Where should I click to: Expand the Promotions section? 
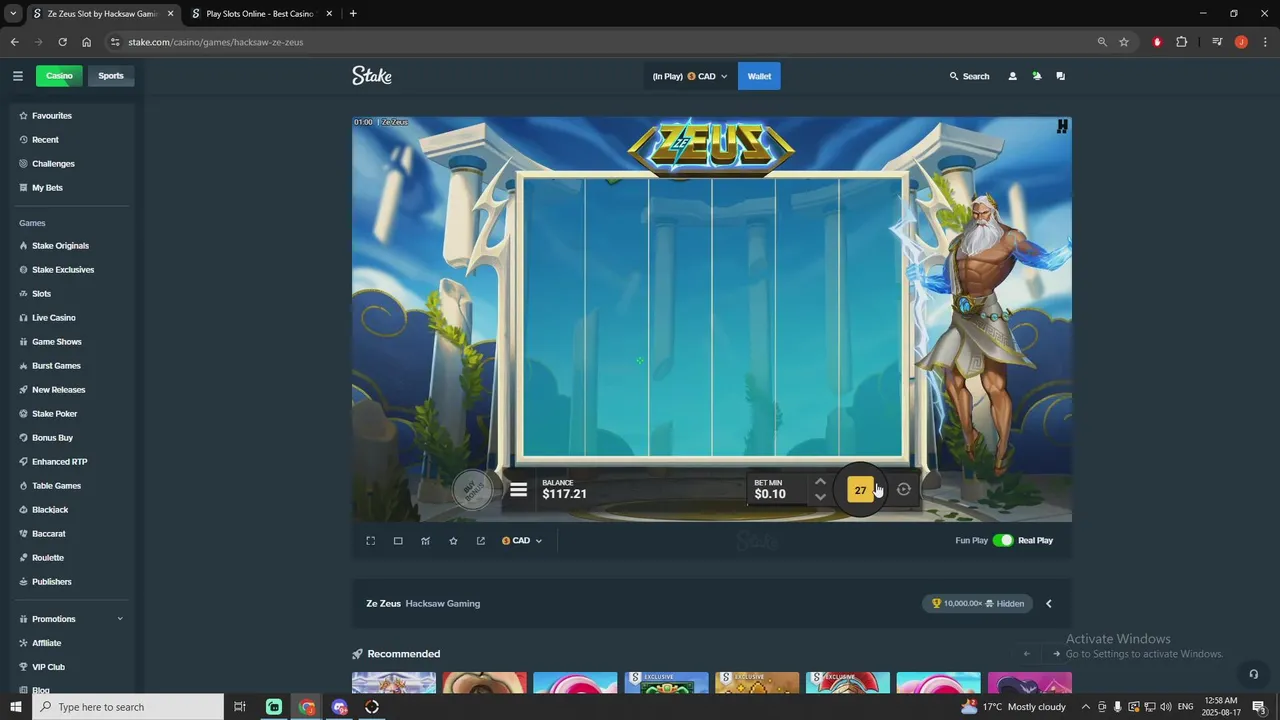70,619
